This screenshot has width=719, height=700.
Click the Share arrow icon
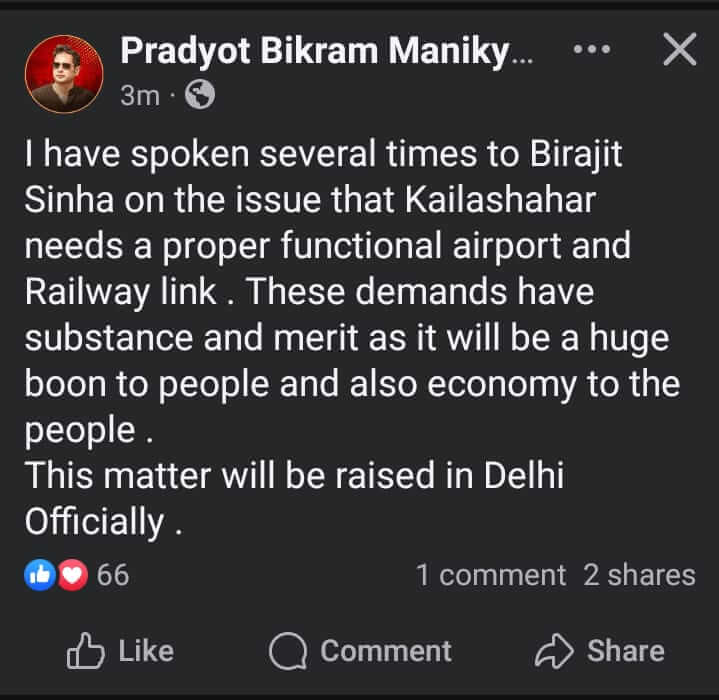pyautogui.click(x=553, y=652)
